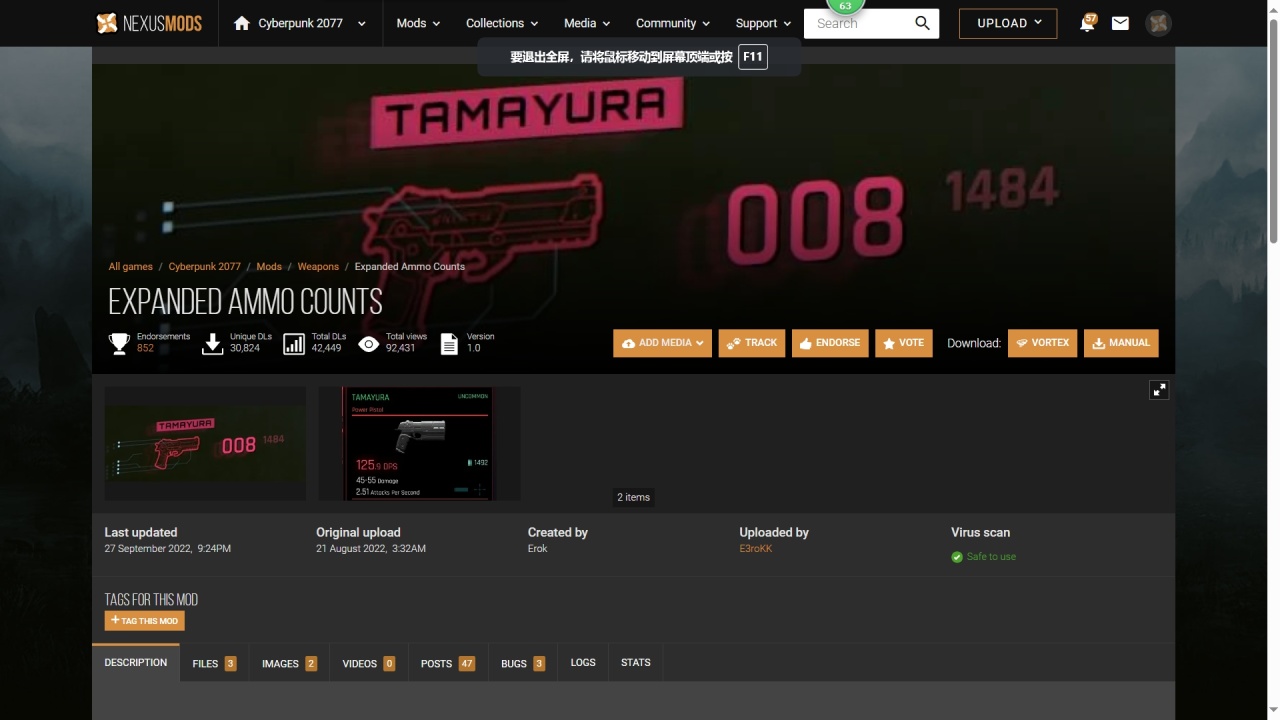Go to Cyberpunk 2077 breadcrumb link
The height and width of the screenshot is (720, 1280).
tap(205, 267)
